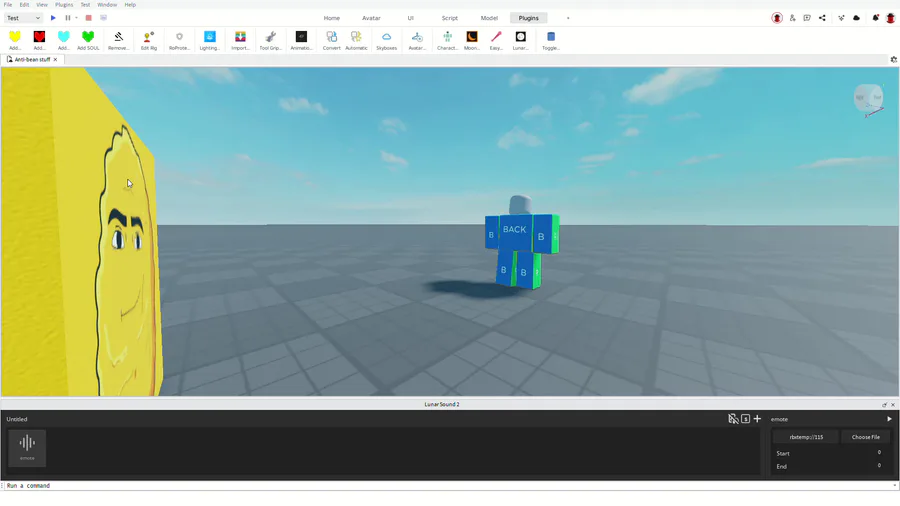Stop the test with red square
Screen dimensions: 900x506
[x=88, y=18]
